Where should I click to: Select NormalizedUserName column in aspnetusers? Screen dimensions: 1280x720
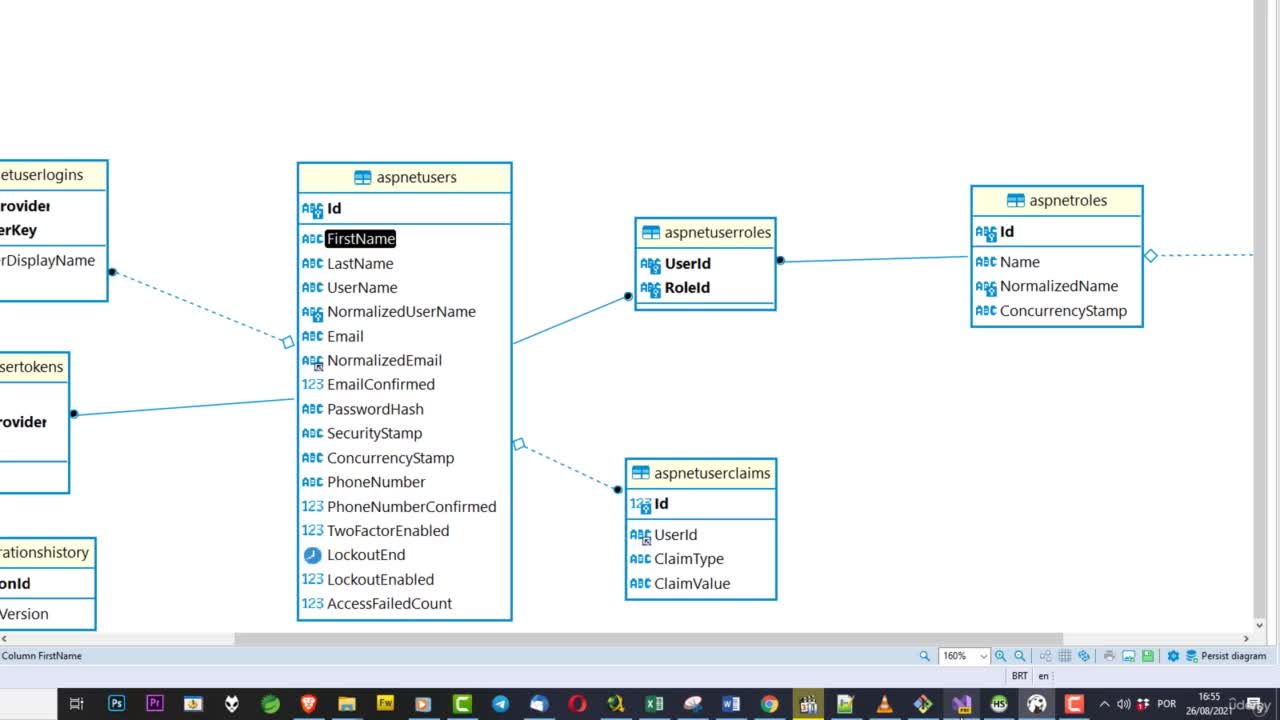pos(401,311)
